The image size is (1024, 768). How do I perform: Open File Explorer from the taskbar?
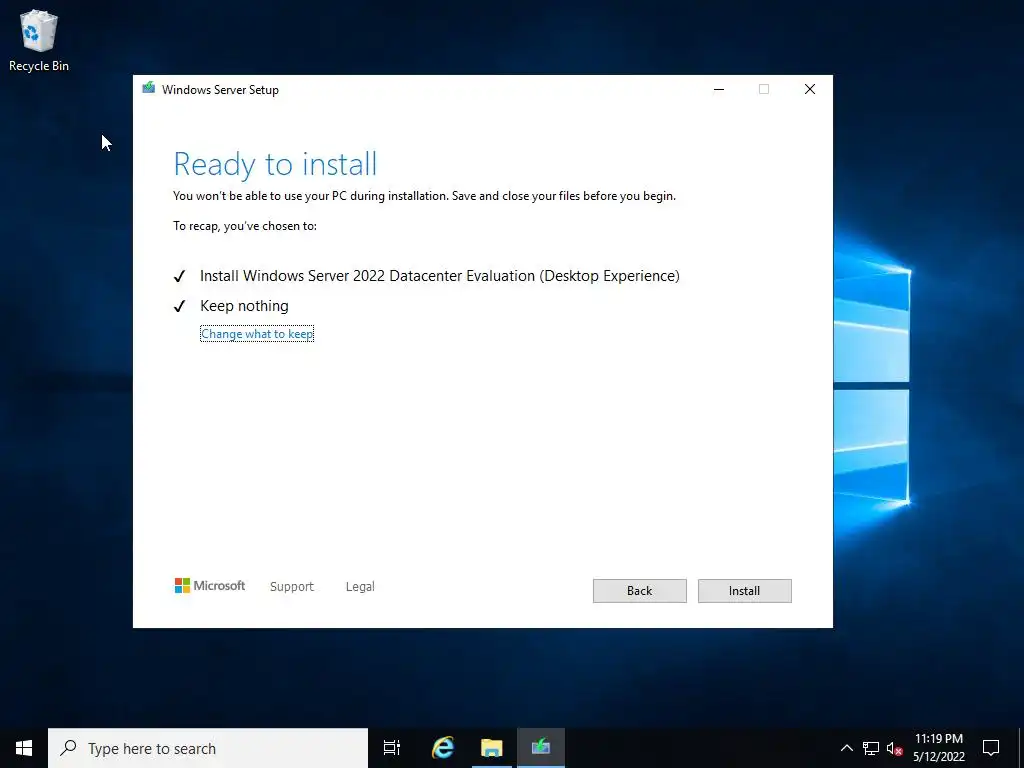492,748
